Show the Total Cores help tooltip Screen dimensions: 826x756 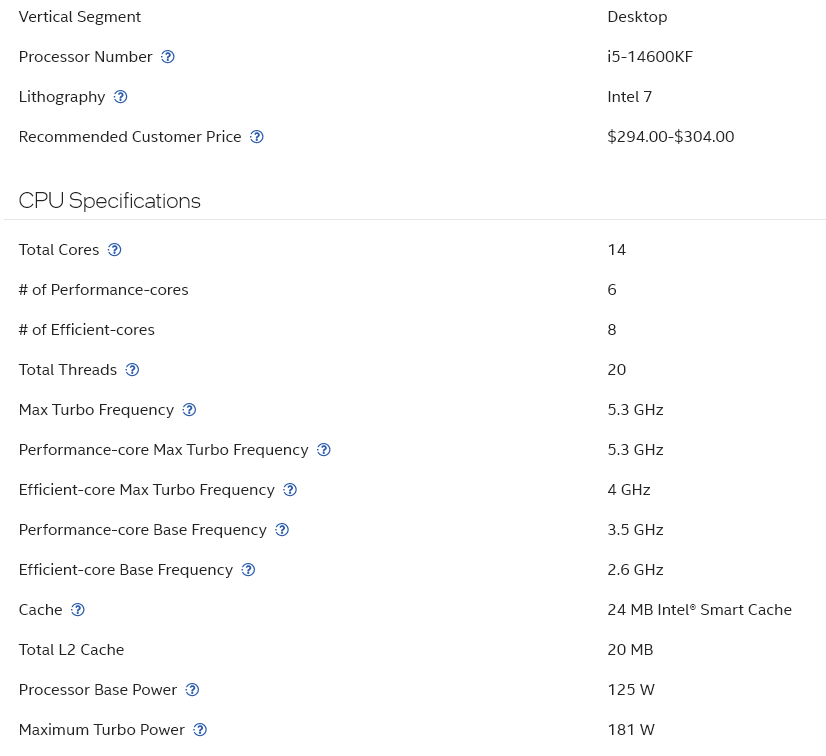(114, 250)
